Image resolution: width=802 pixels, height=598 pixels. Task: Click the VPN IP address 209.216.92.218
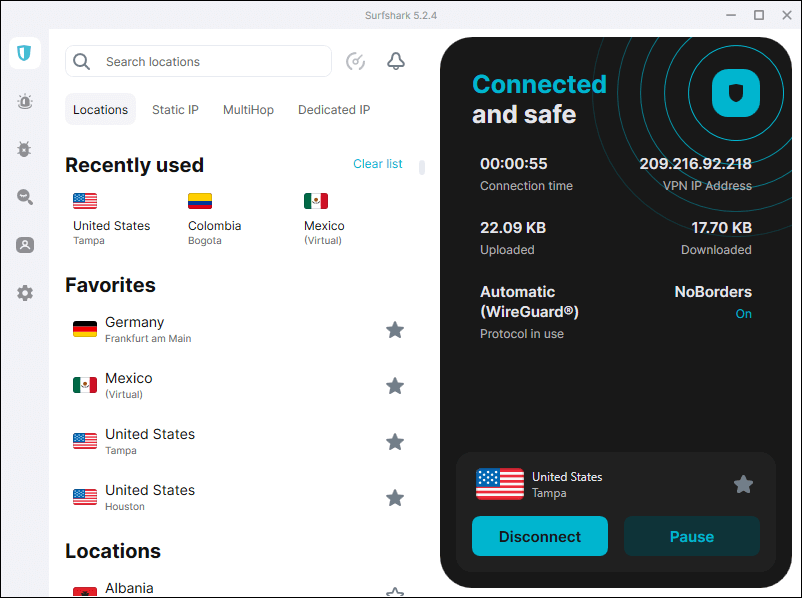(x=695, y=164)
